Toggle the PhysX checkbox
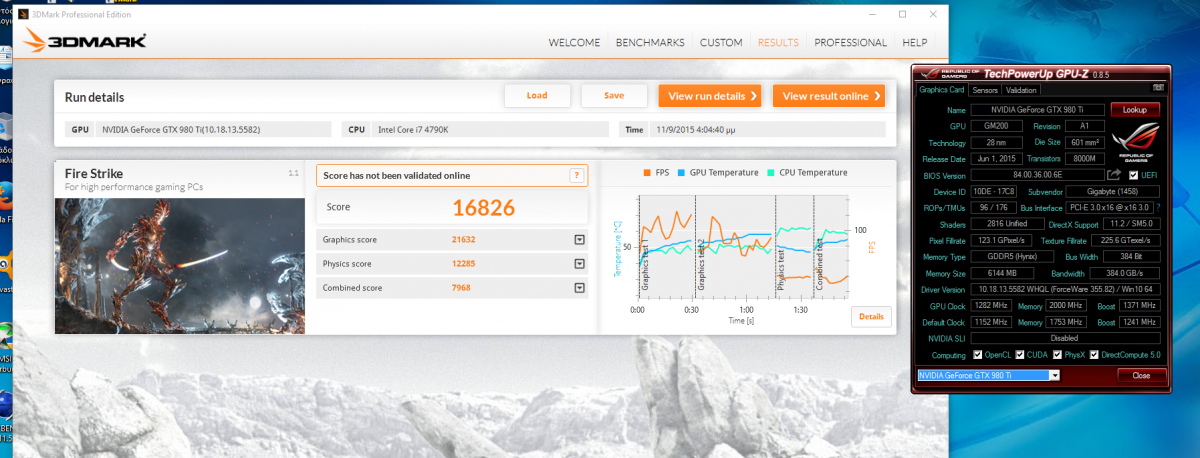 (1056, 354)
